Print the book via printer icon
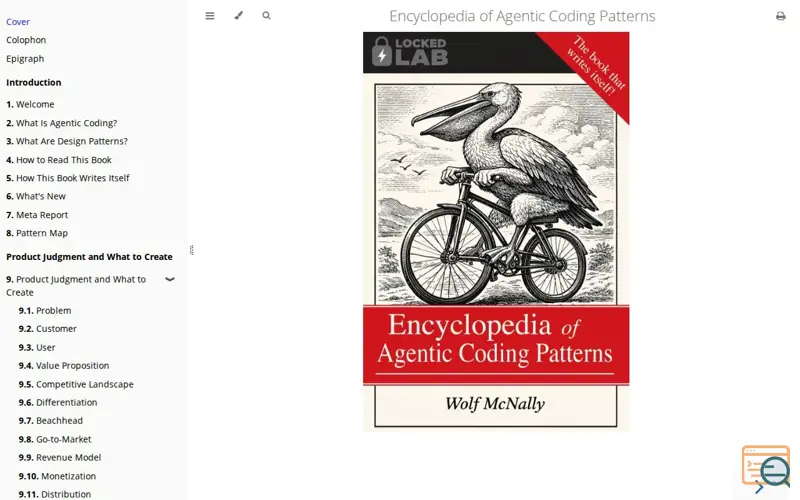 [x=781, y=16]
